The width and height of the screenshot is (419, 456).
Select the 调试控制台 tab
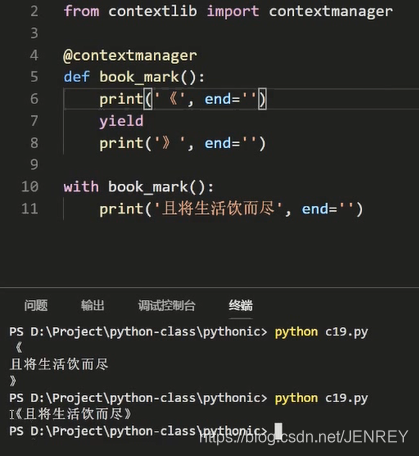(167, 305)
